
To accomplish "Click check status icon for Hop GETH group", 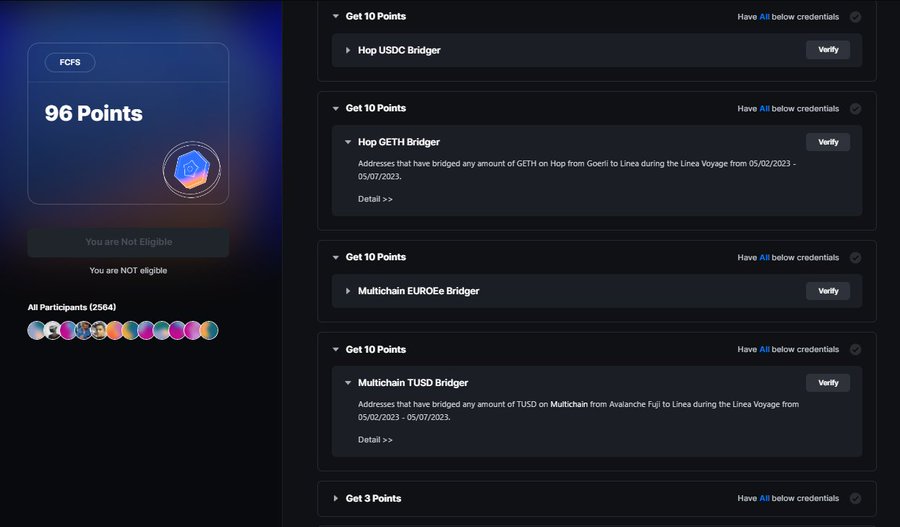I will click(x=855, y=108).
